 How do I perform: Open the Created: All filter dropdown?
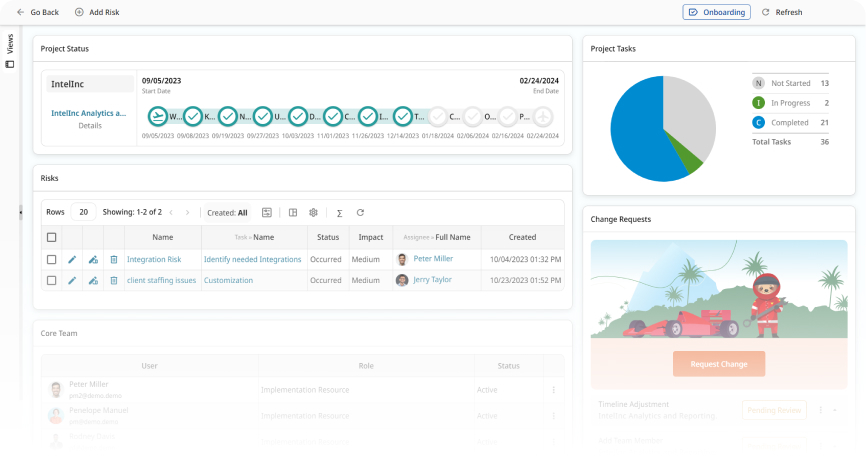click(227, 213)
